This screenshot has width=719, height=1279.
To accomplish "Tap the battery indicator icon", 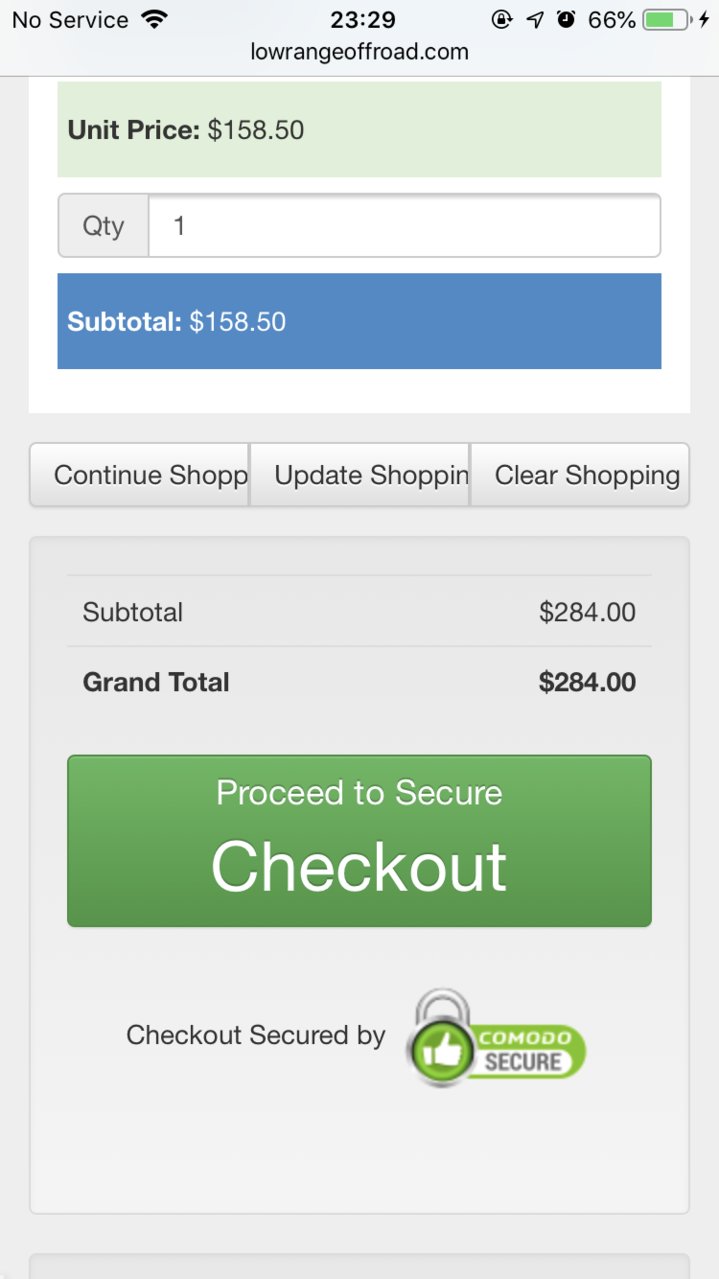I will coord(665,19).
